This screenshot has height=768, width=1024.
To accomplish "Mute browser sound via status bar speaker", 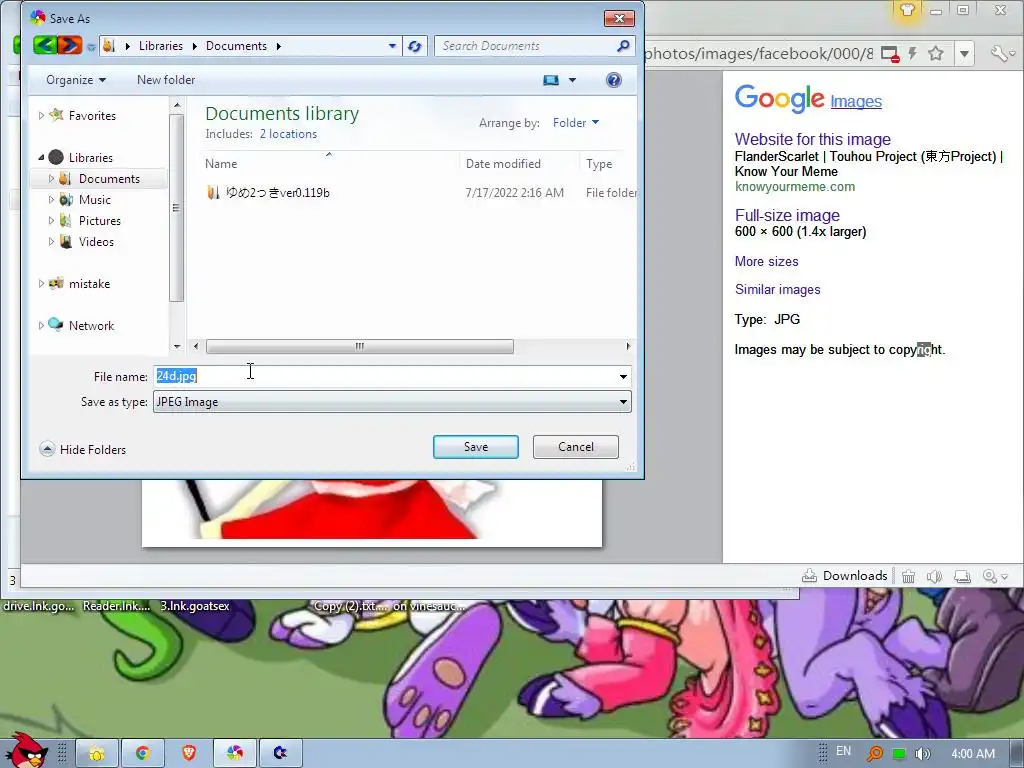I will [x=935, y=576].
